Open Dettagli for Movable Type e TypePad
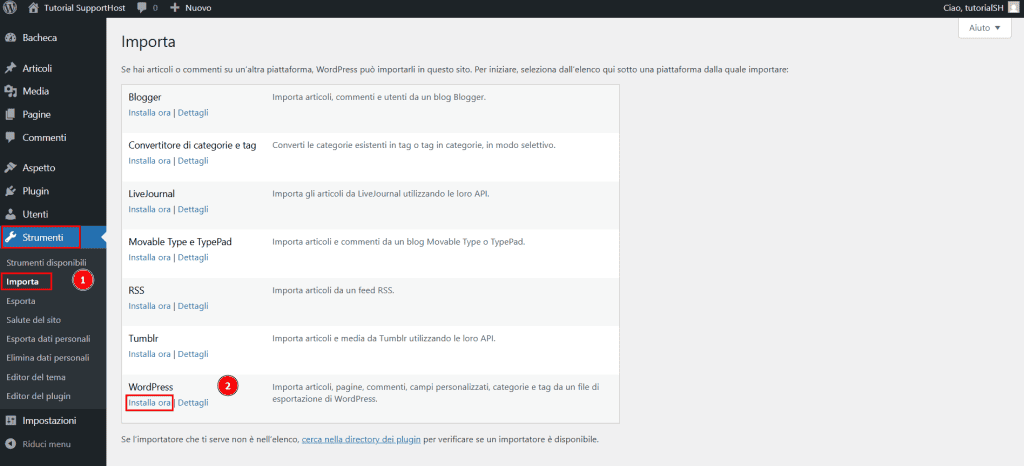Screen dimensions: 1024x466 (x=193, y=257)
